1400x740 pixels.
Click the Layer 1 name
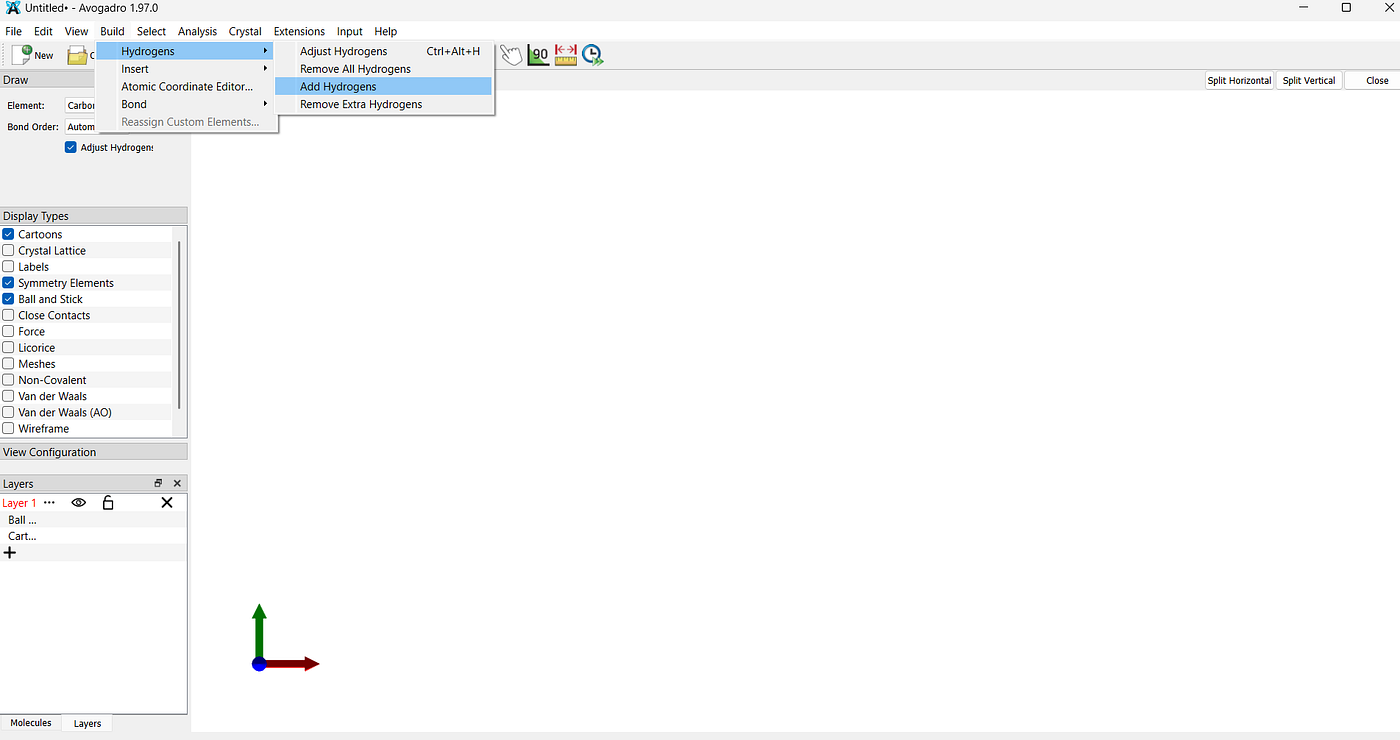19,503
